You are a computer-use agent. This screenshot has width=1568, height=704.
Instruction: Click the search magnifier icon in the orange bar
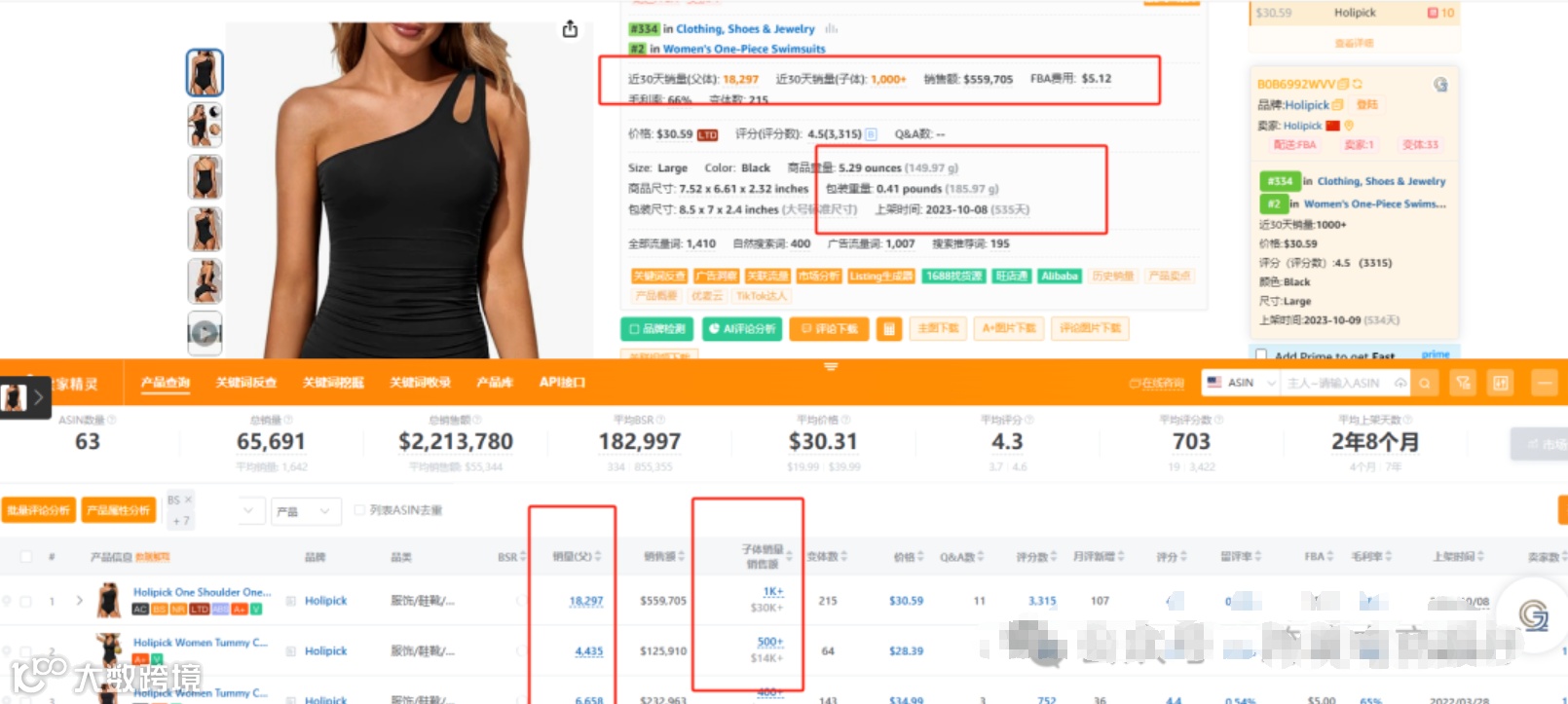pos(1425,384)
